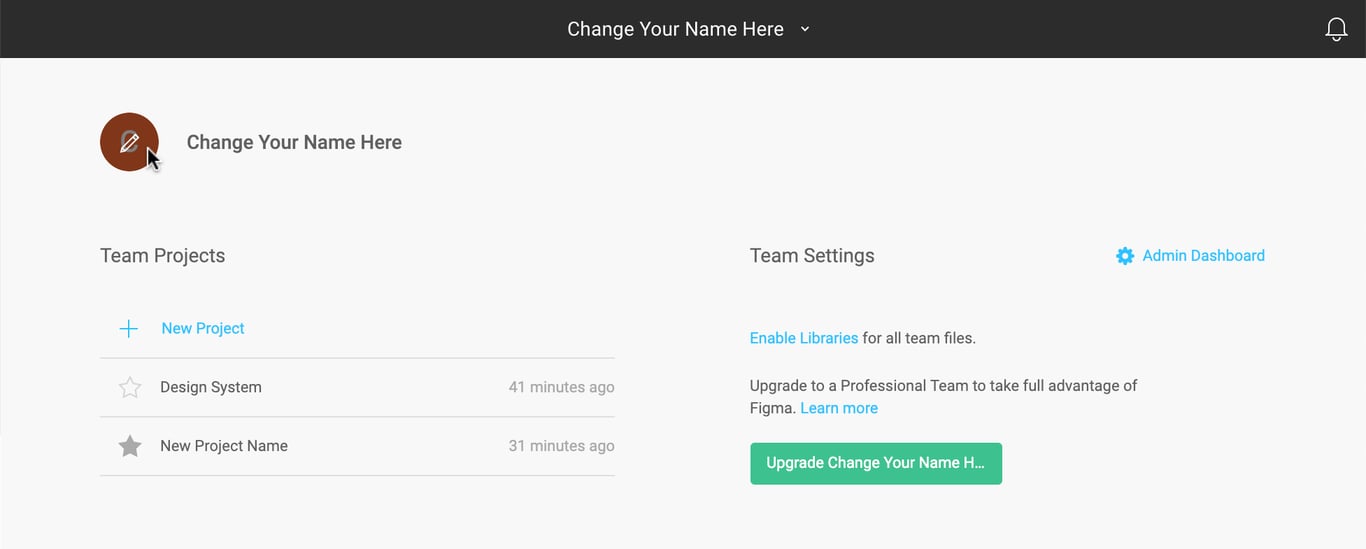Image resolution: width=1366 pixels, height=549 pixels.
Task: Star the Design System project
Action: 130,387
